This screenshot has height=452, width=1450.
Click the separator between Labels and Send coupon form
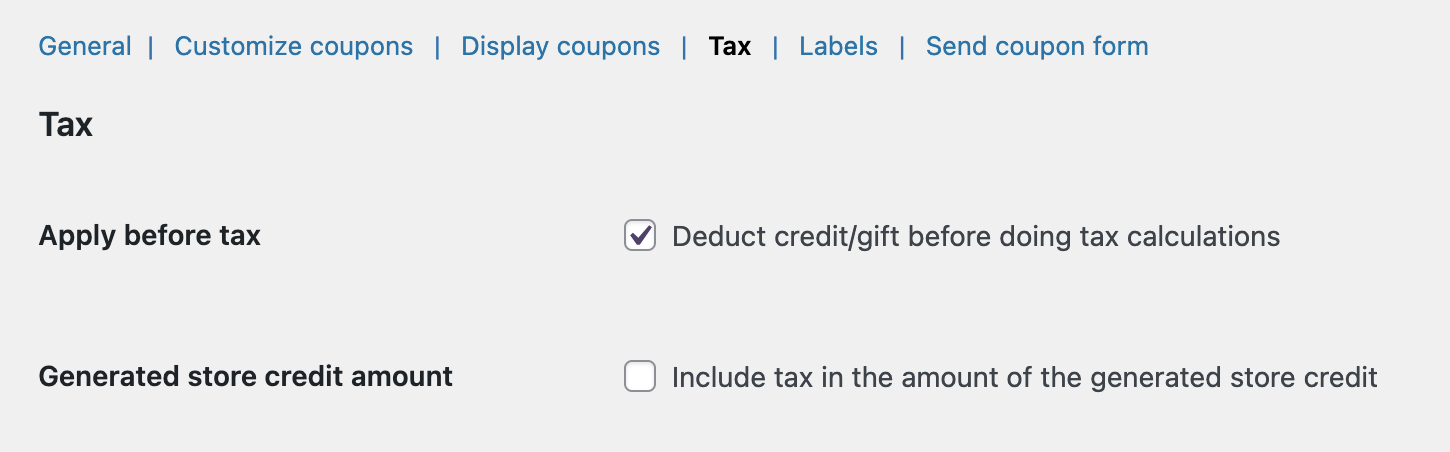[902, 46]
